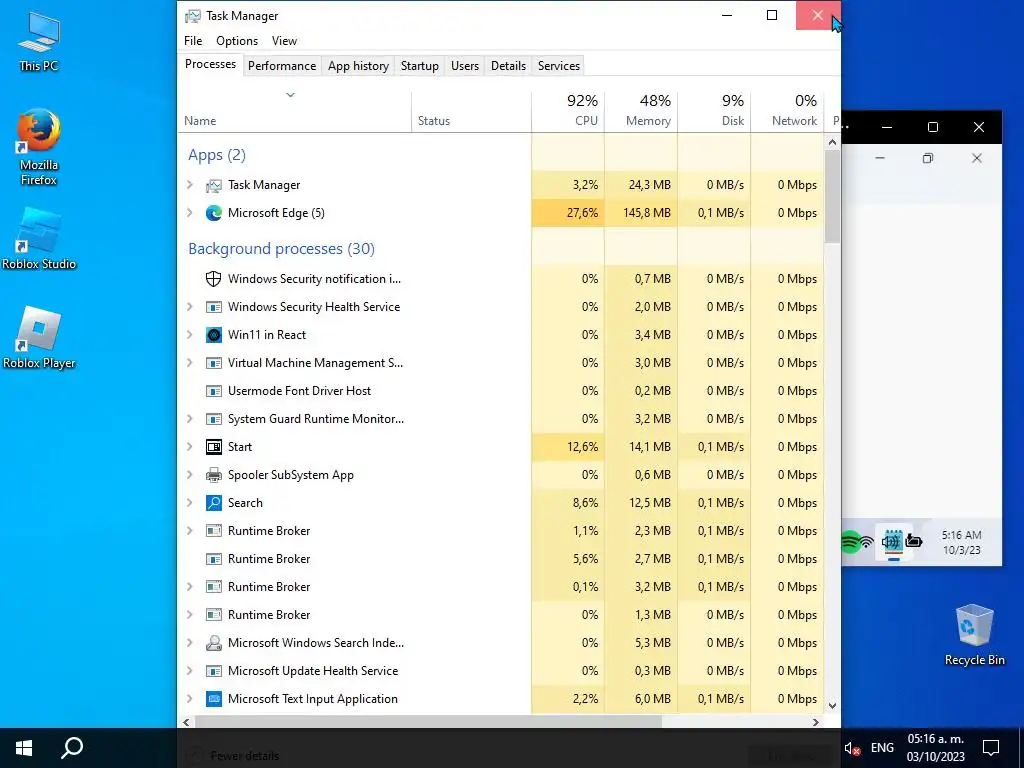Click the Microsoft Edge process icon

coord(214,213)
